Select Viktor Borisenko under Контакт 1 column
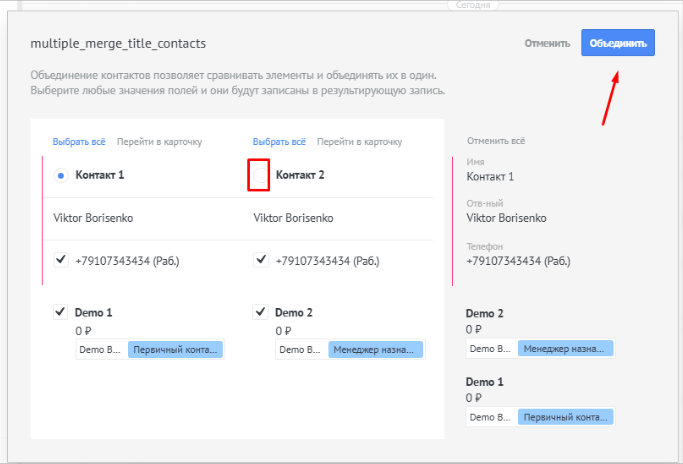This screenshot has width=683, height=464. coord(93,218)
